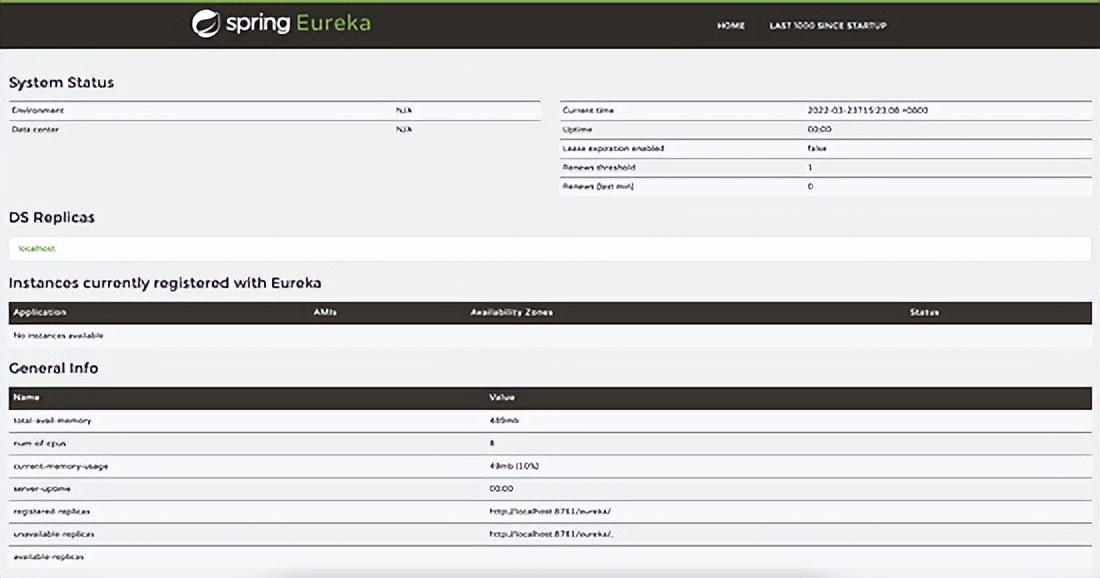The width and height of the screenshot is (1100, 578).
Task: Click the current-memory-usage row name
Action: (x=60, y=466)
